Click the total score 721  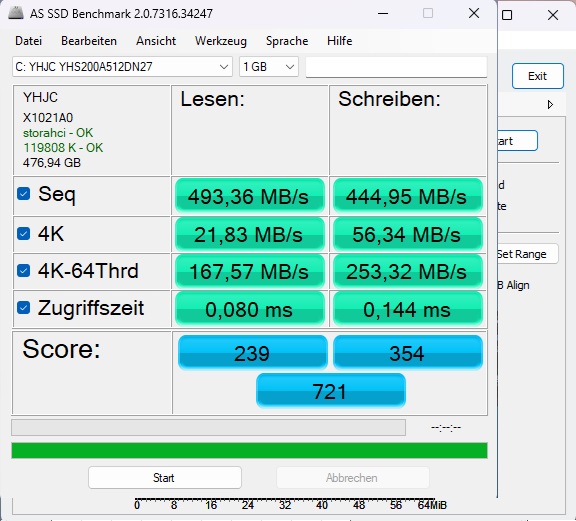(x=331, y=391)
